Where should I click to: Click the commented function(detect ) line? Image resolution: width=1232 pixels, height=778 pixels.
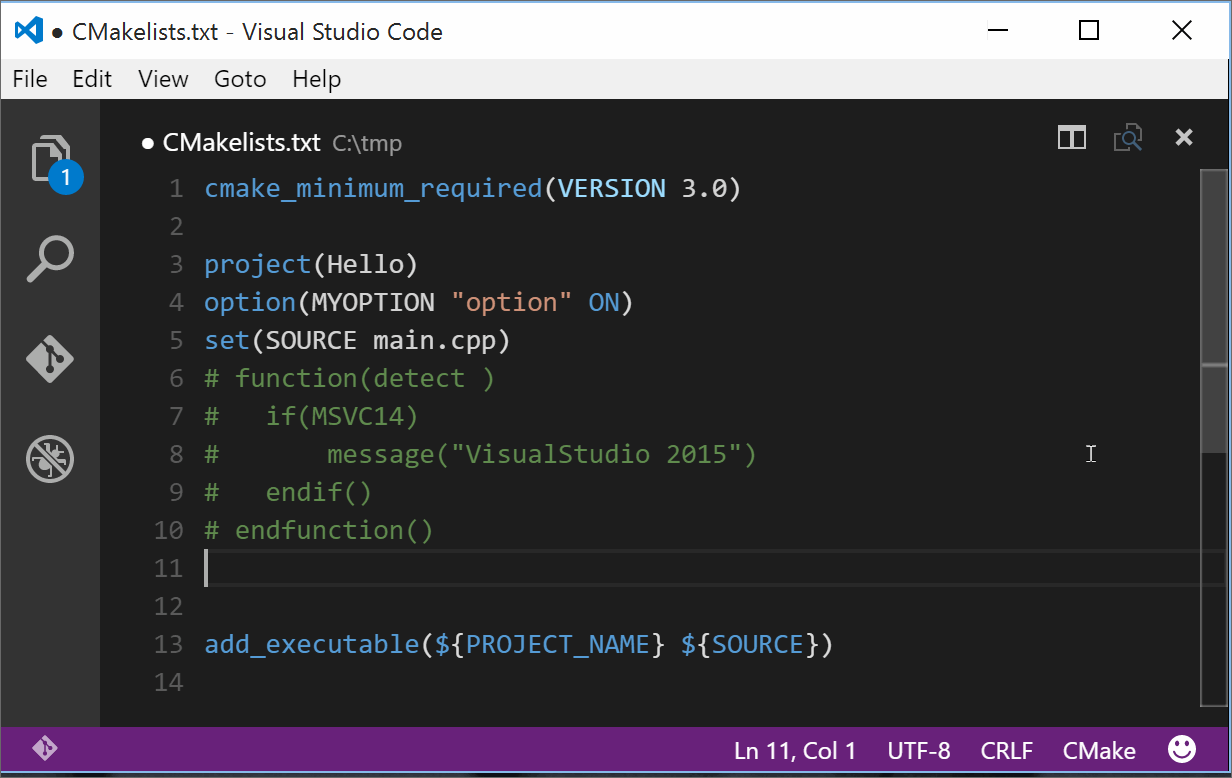(349, 378)
